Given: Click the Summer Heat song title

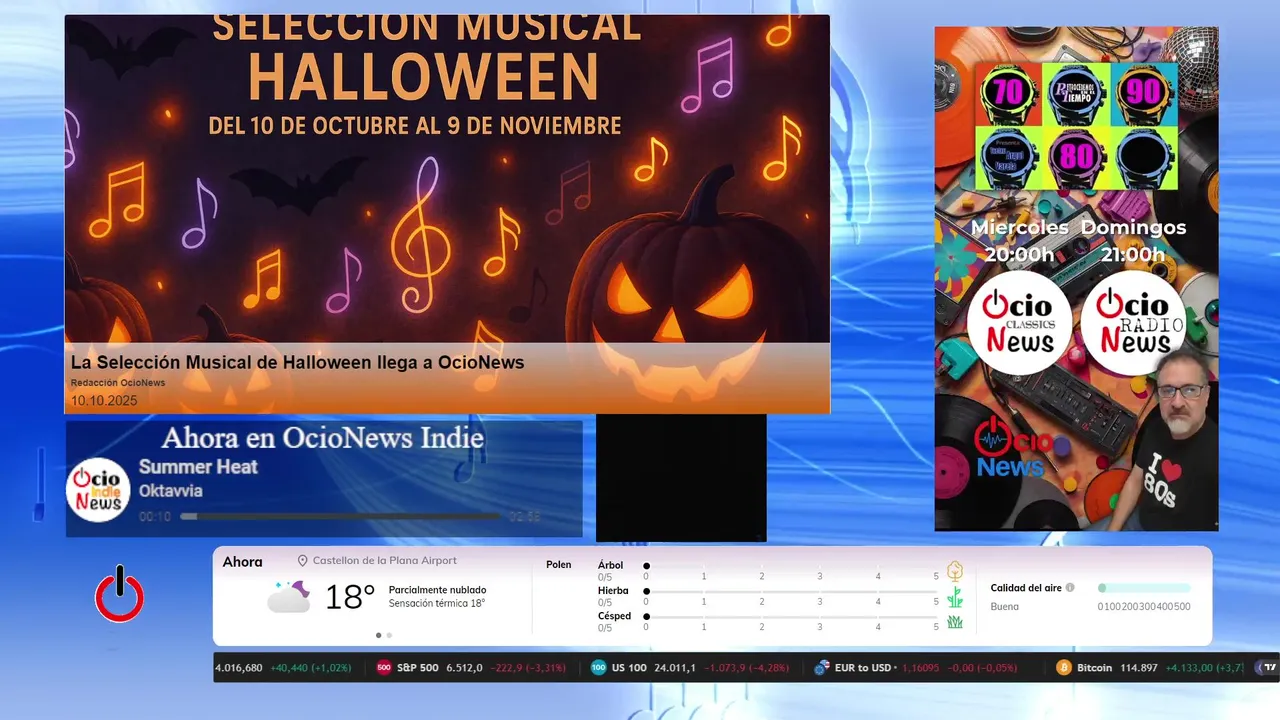Looking at the screenshot, I should point(198,467).
